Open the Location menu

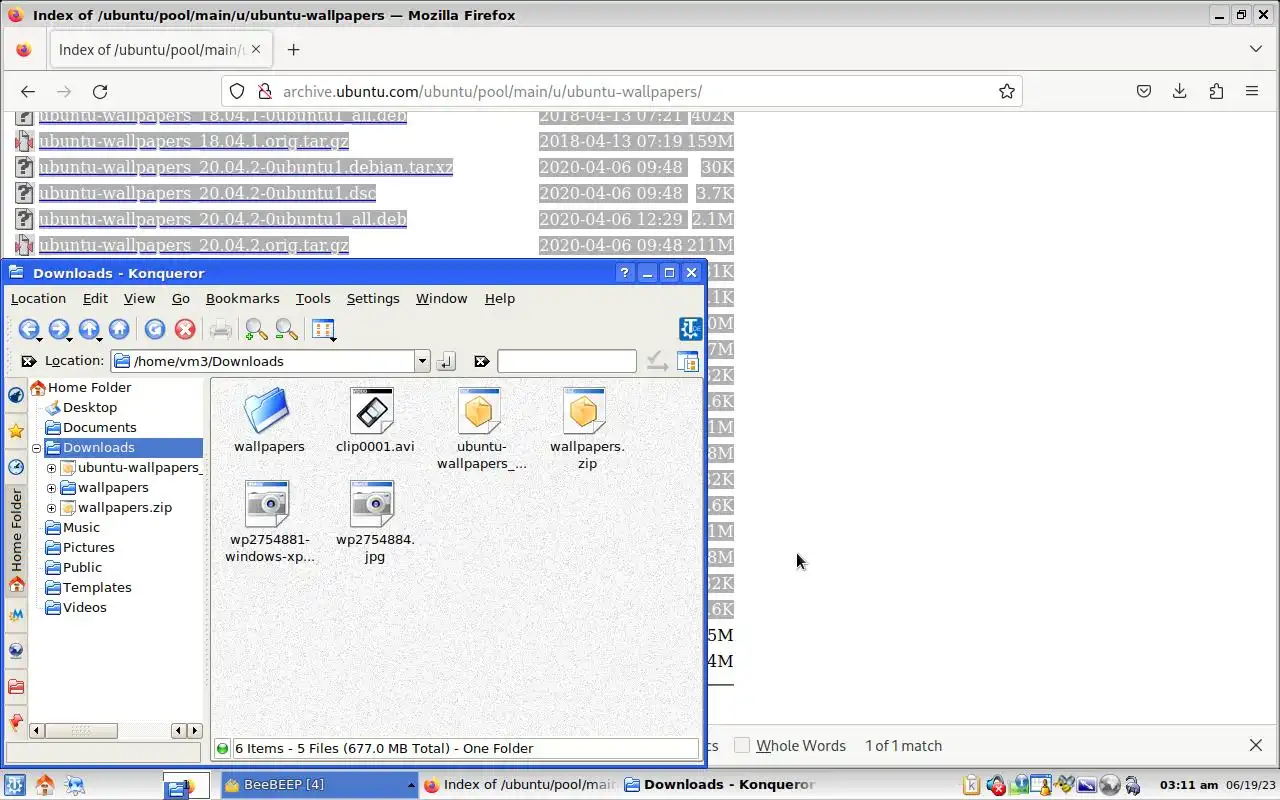pyautogui.click(x=38, y=298)
